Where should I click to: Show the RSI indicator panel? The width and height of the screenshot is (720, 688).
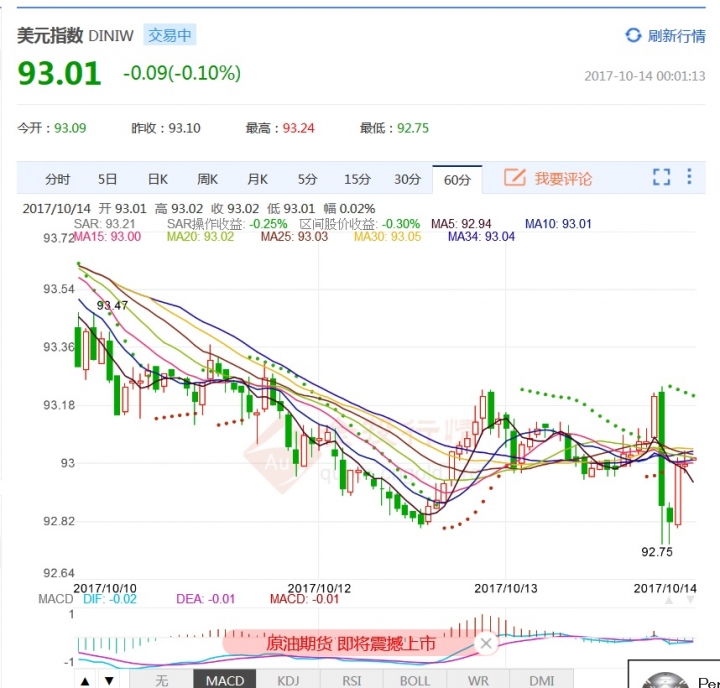(350, 680)
